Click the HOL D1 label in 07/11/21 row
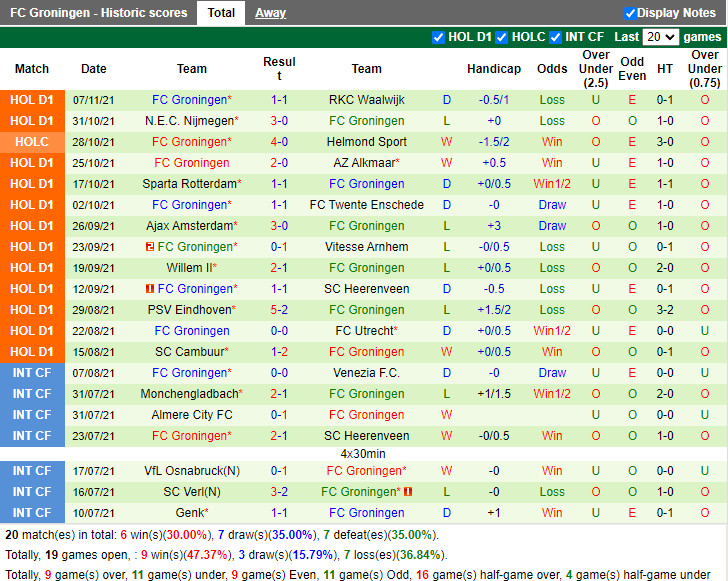 click(32, 100)
